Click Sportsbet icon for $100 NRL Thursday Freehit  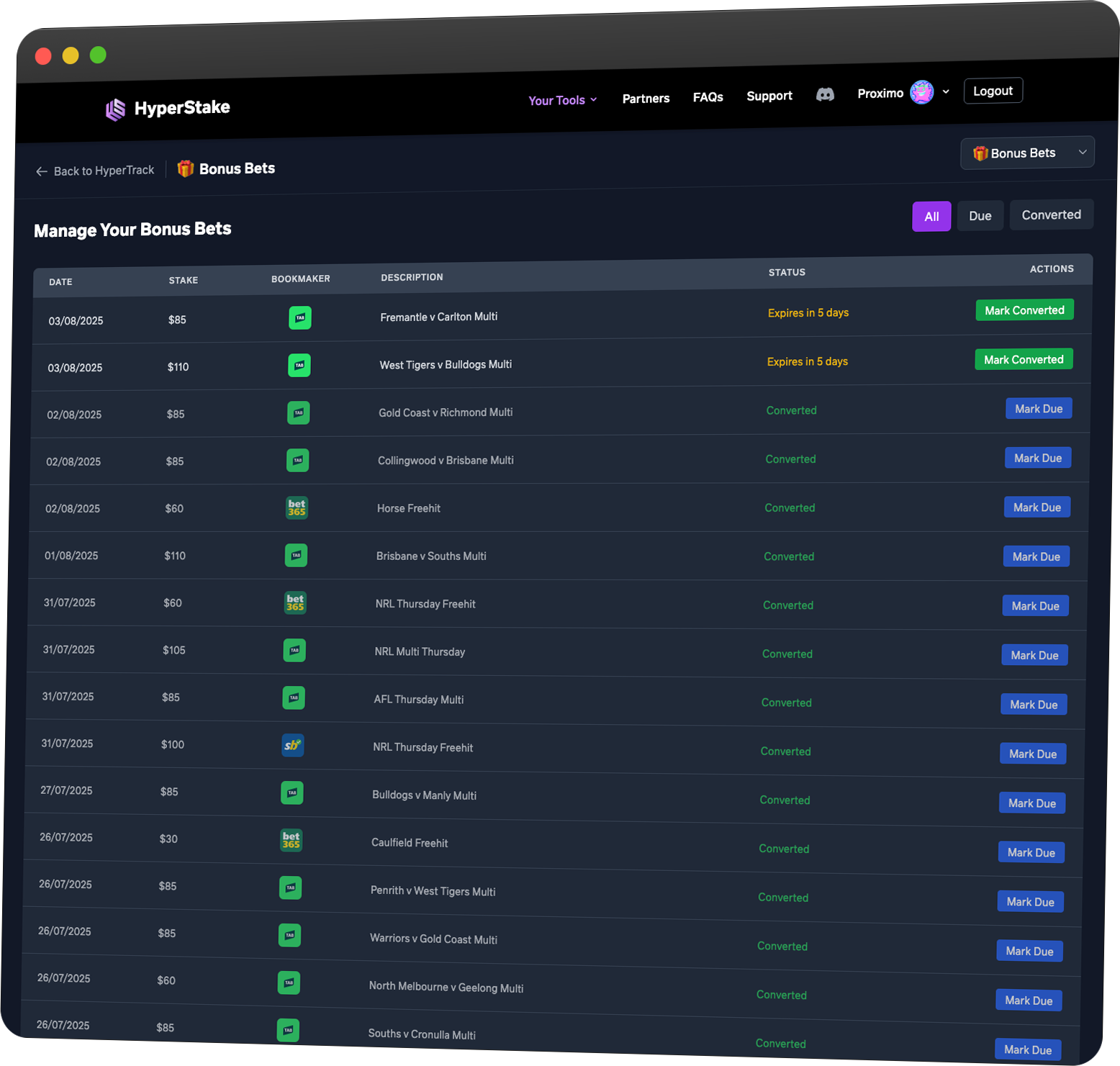point(292,745)
